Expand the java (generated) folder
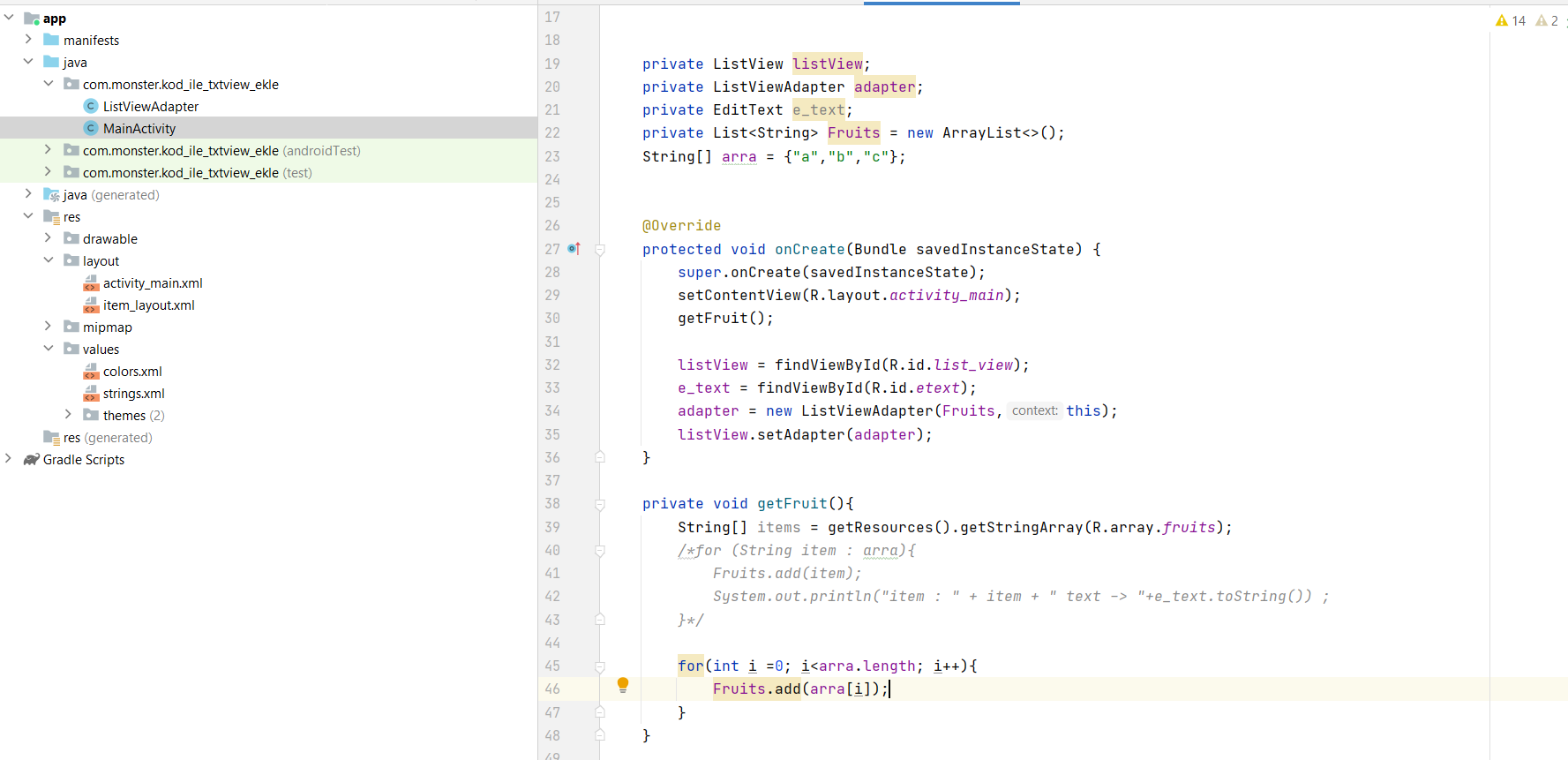This screenshot has height=760, width=1568. (28, 193)
